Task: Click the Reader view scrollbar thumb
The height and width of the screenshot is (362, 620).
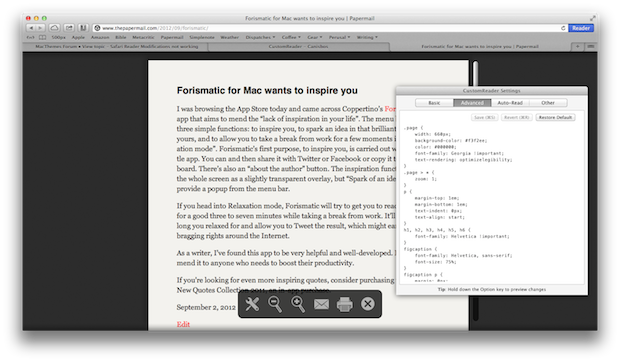Action: (475, 73)
